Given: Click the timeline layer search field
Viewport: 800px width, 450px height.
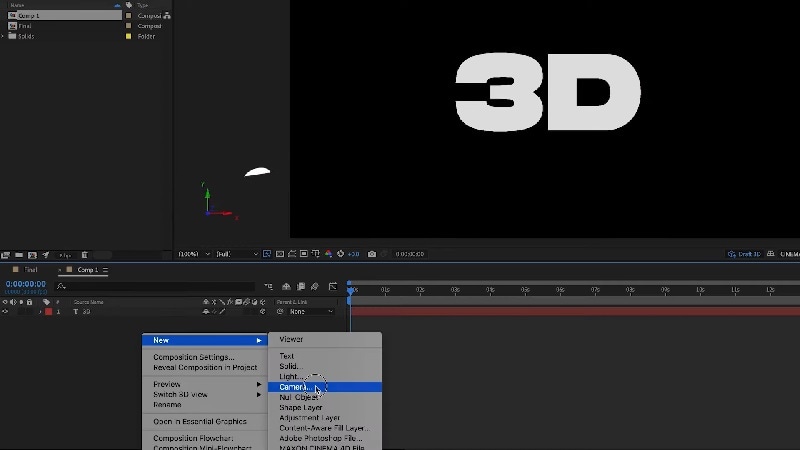Looking at the screenshot, I should pos(156,287).
